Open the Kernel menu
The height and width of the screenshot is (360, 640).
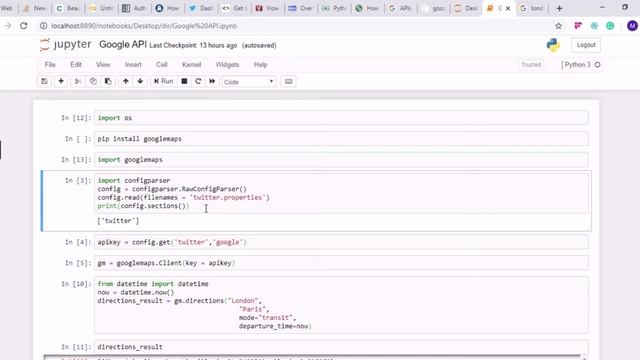tap(191, 64)
